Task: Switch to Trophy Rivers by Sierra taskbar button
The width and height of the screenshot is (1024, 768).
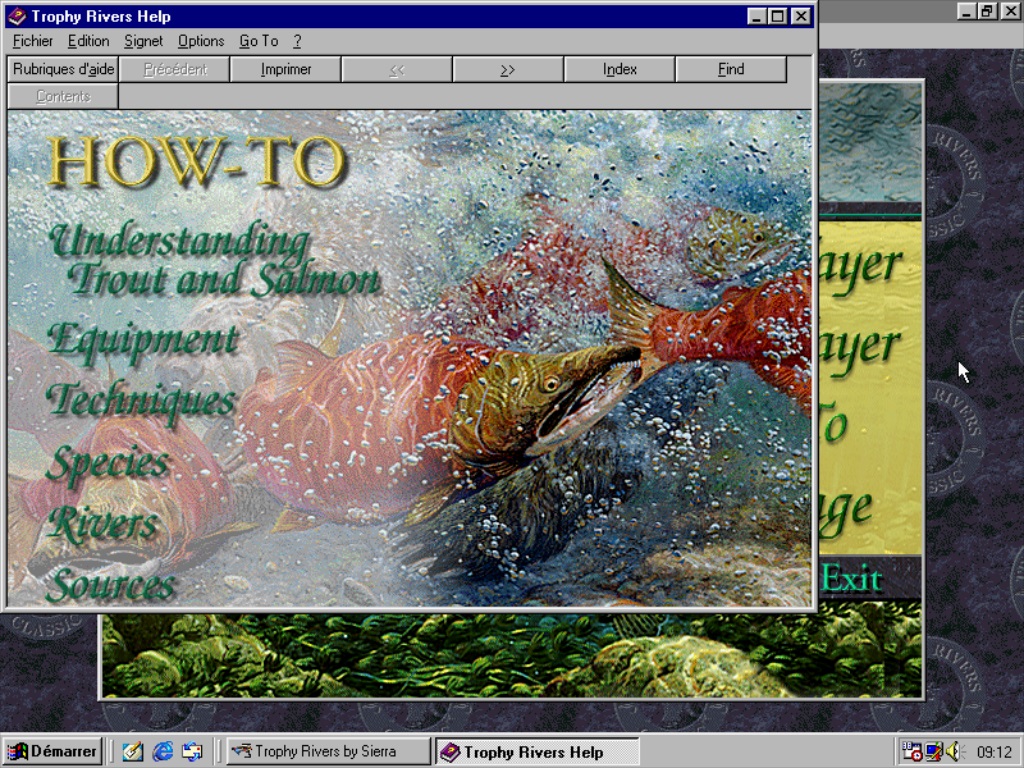Action: coord(327,752)
